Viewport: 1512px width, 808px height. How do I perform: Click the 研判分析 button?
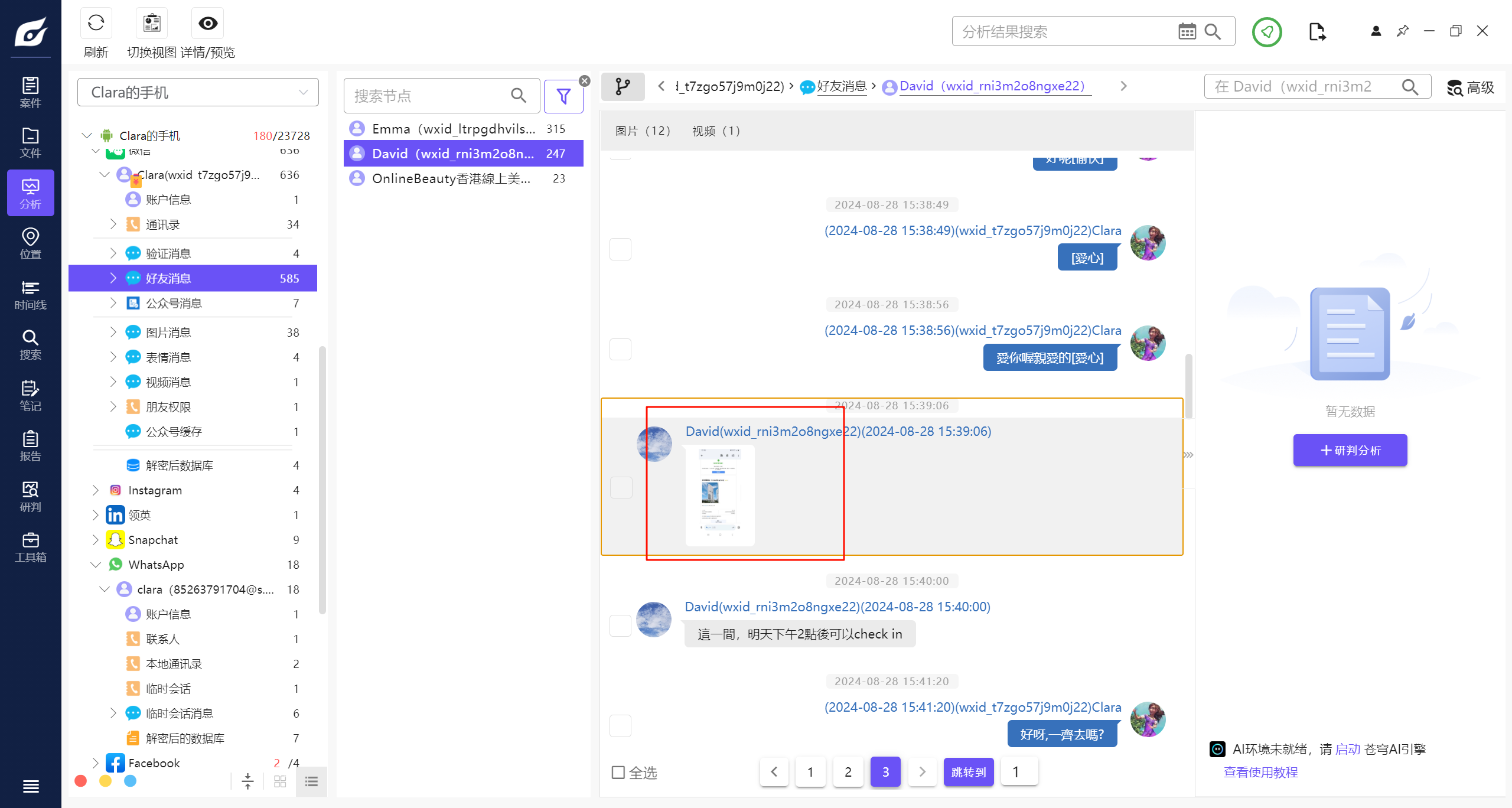point(1350,451)
